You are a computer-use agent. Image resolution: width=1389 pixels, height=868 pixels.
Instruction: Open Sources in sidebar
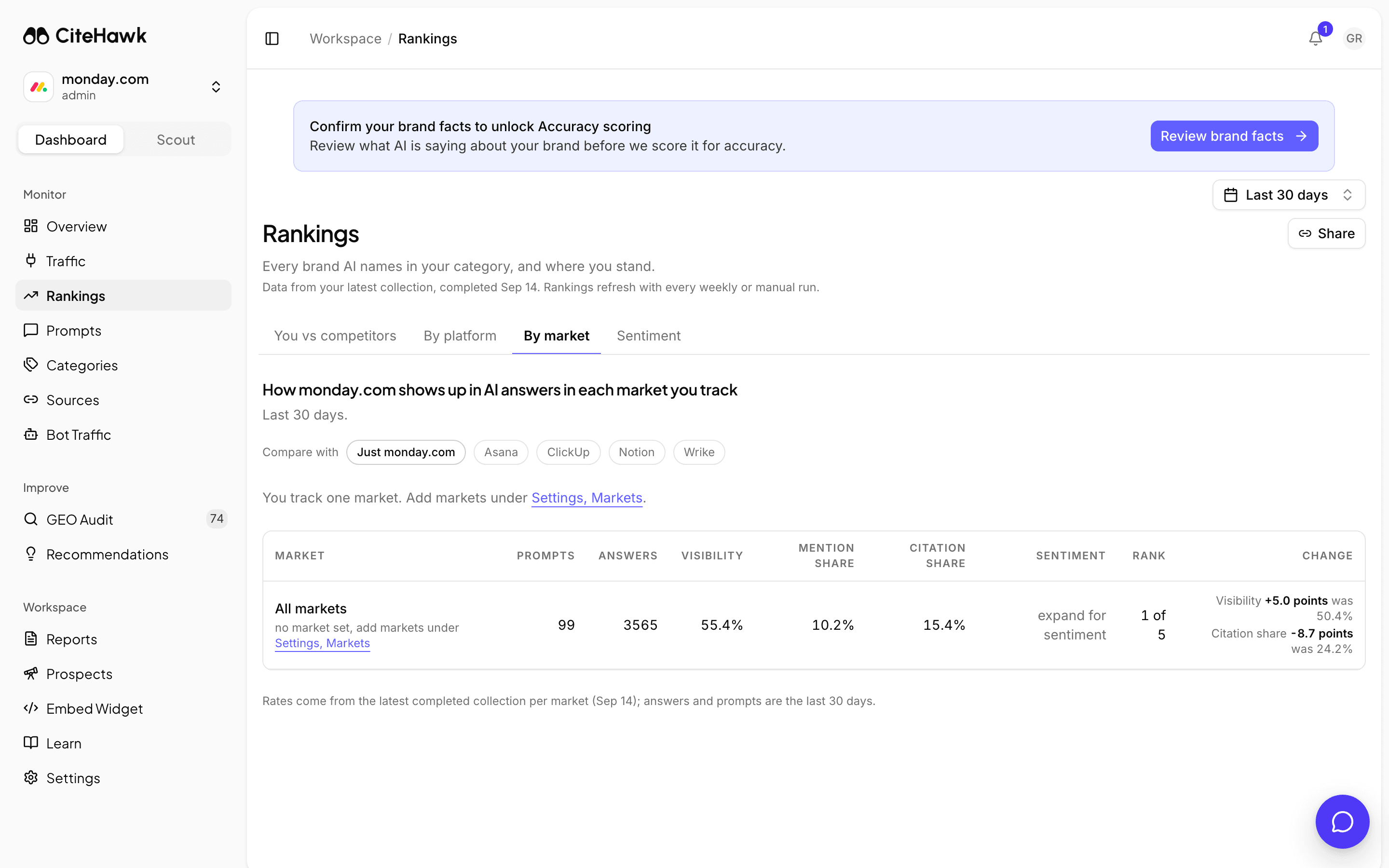tap(123, 400)
